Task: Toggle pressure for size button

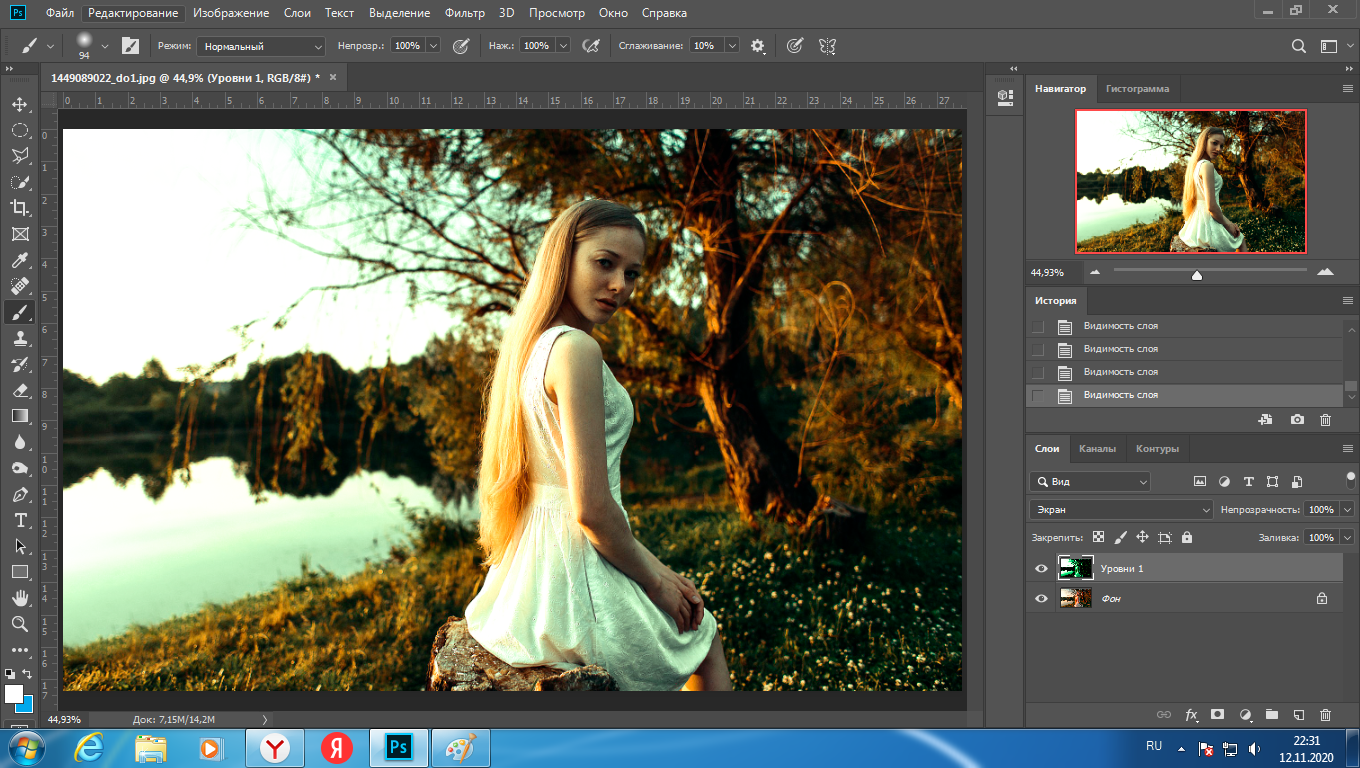Action: 794,46
